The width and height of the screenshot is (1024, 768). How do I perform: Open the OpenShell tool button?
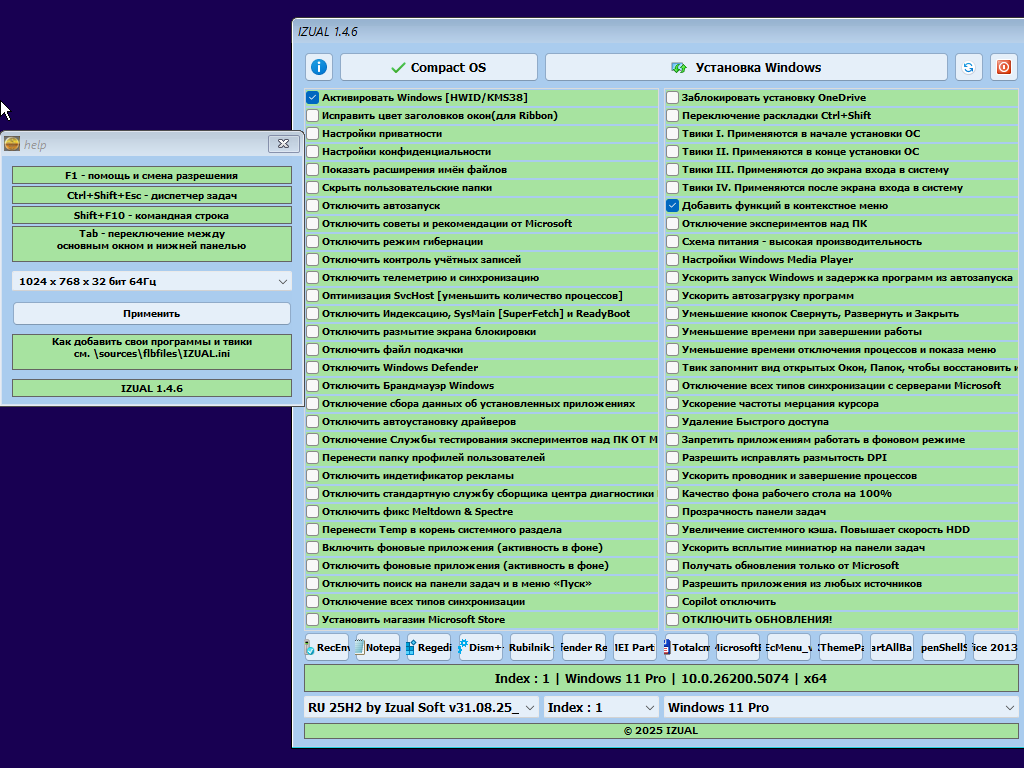pyautogui.click(x=944, y=647)
